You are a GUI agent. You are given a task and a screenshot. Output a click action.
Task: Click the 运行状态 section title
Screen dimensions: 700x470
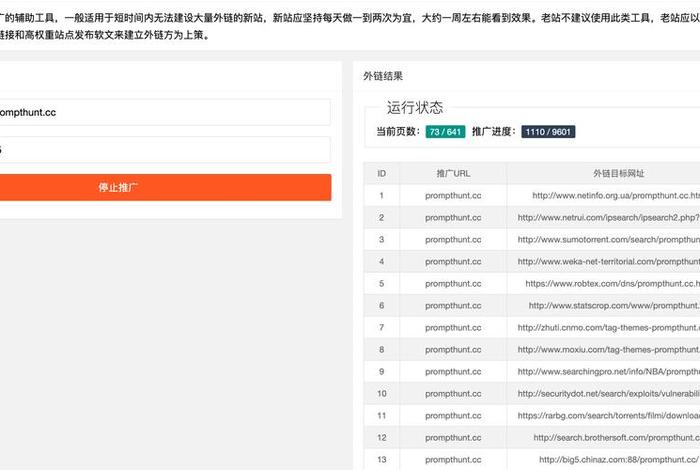click(x=415, y=108)
